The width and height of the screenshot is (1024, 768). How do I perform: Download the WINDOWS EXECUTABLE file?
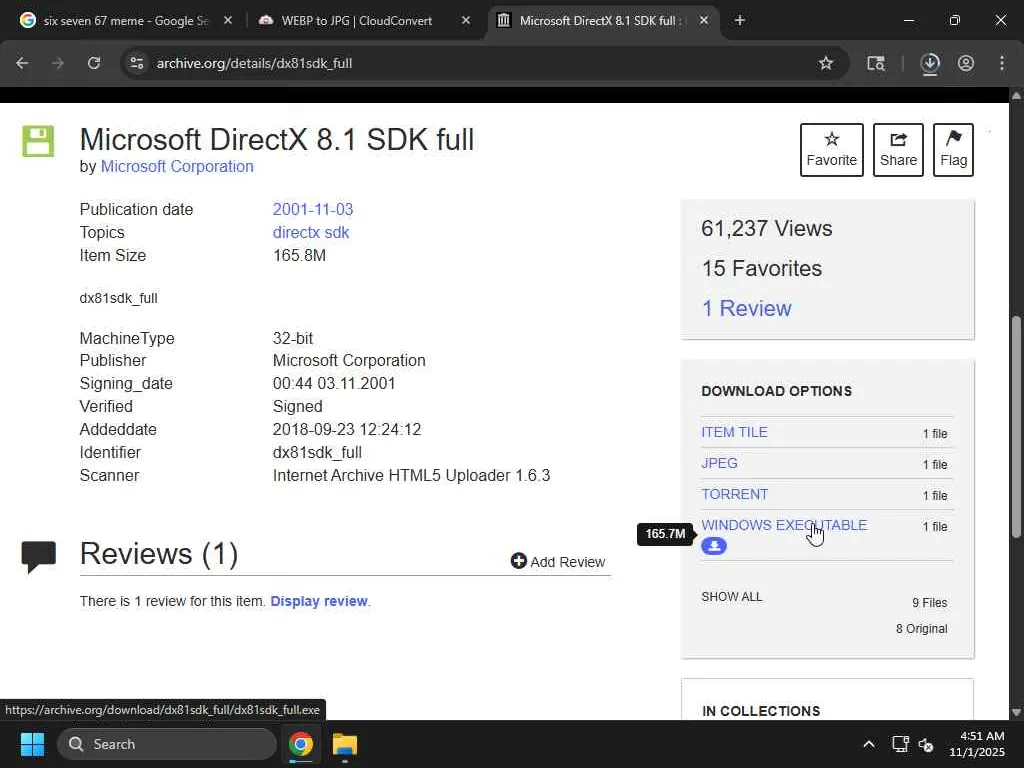click(x=784, y=525)
